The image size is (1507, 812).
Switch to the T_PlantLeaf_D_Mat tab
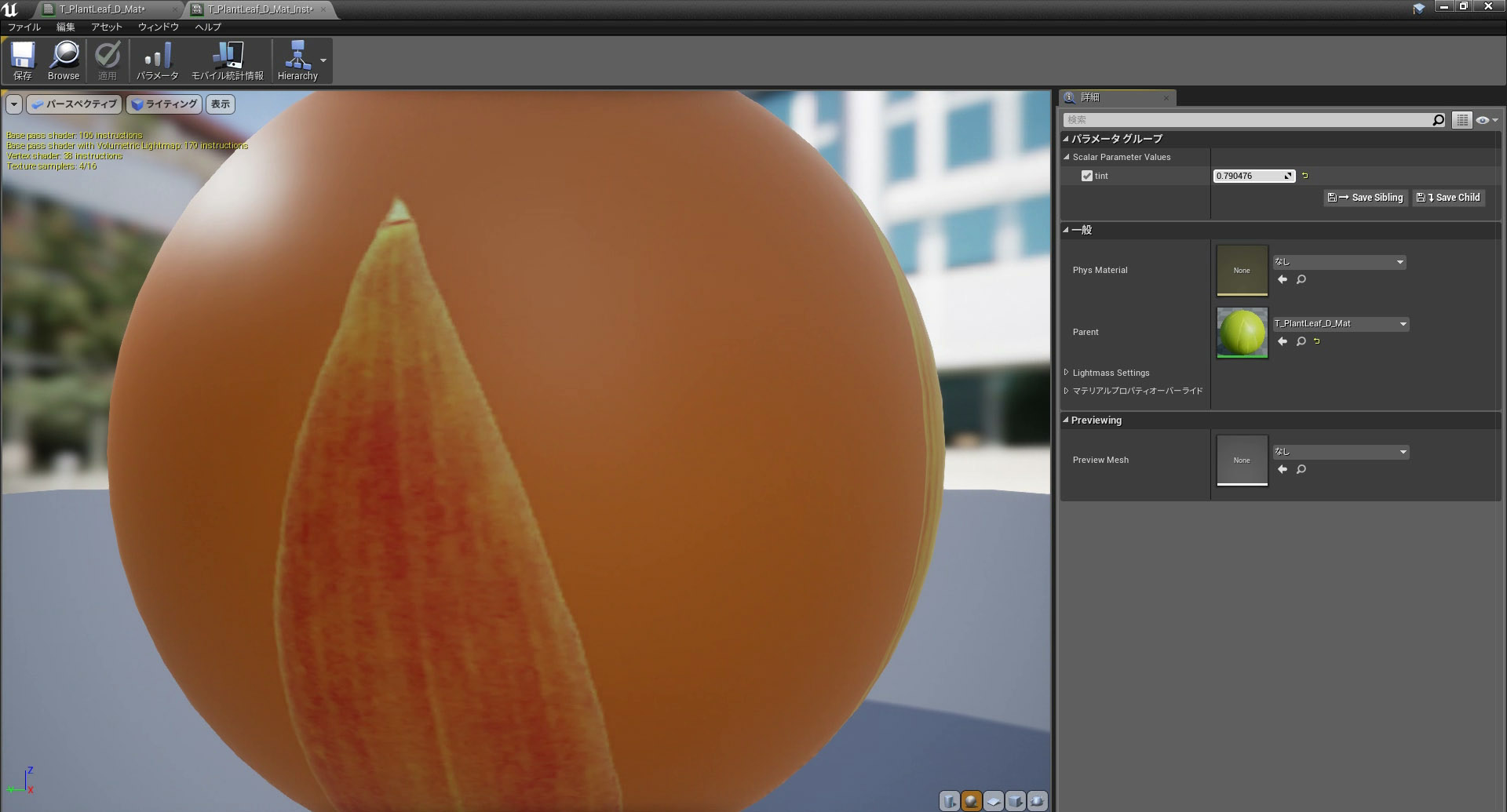coord(100,9)
